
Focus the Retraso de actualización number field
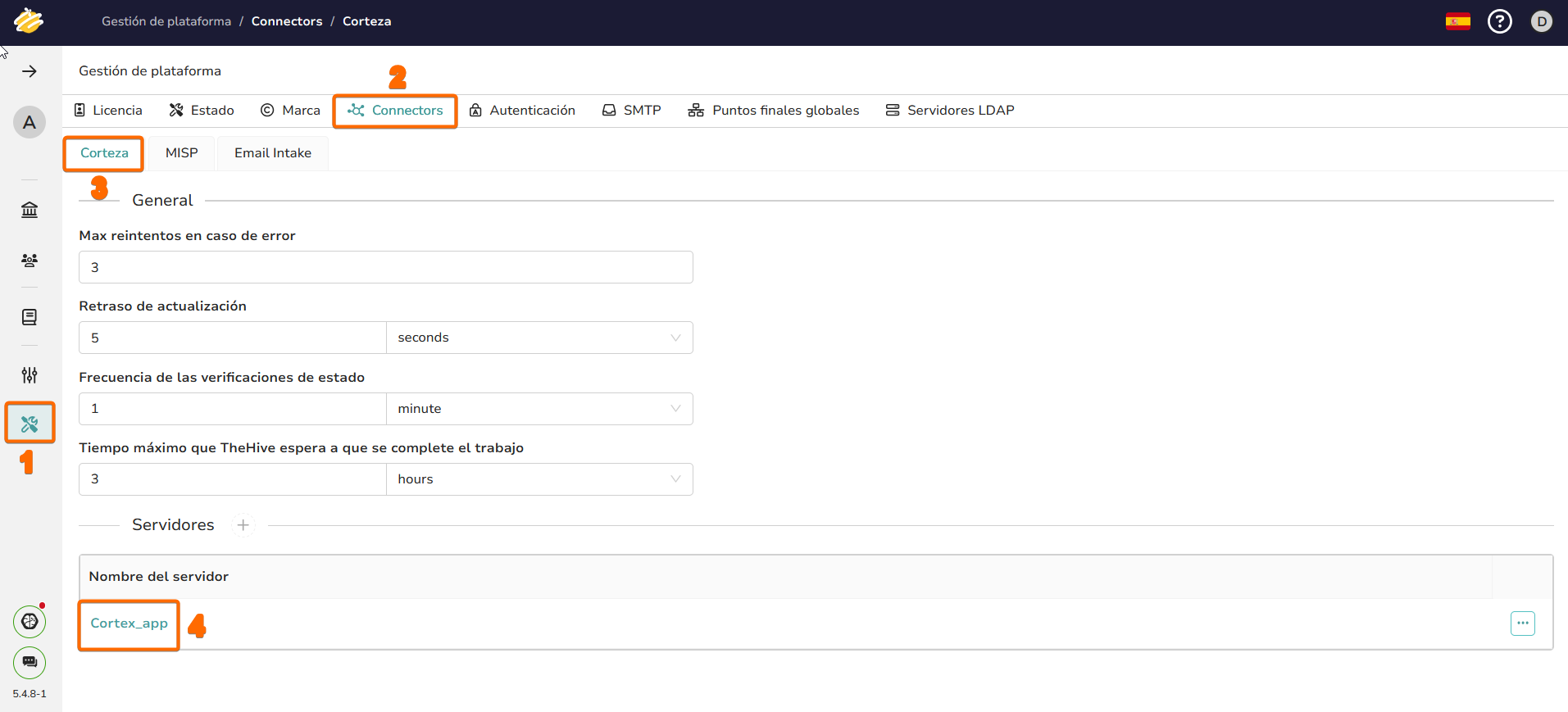pos(233,338)
